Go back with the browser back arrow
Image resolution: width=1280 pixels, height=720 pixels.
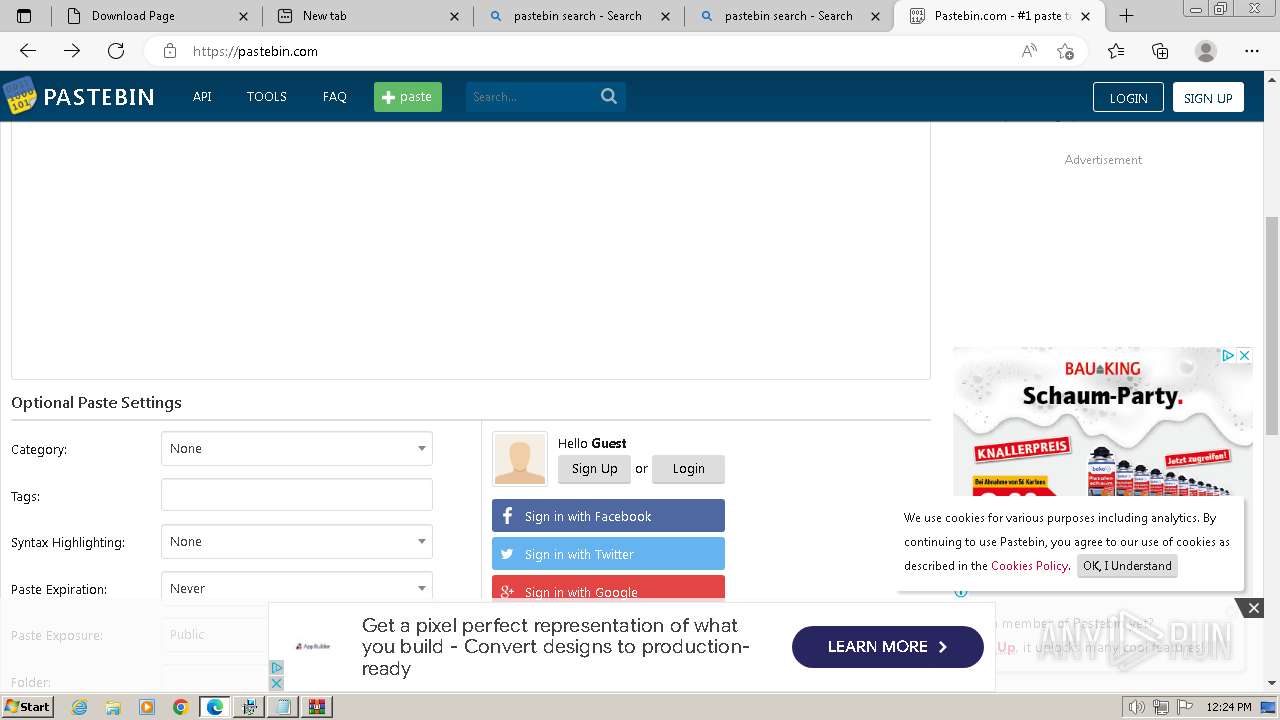coord(27,51)
